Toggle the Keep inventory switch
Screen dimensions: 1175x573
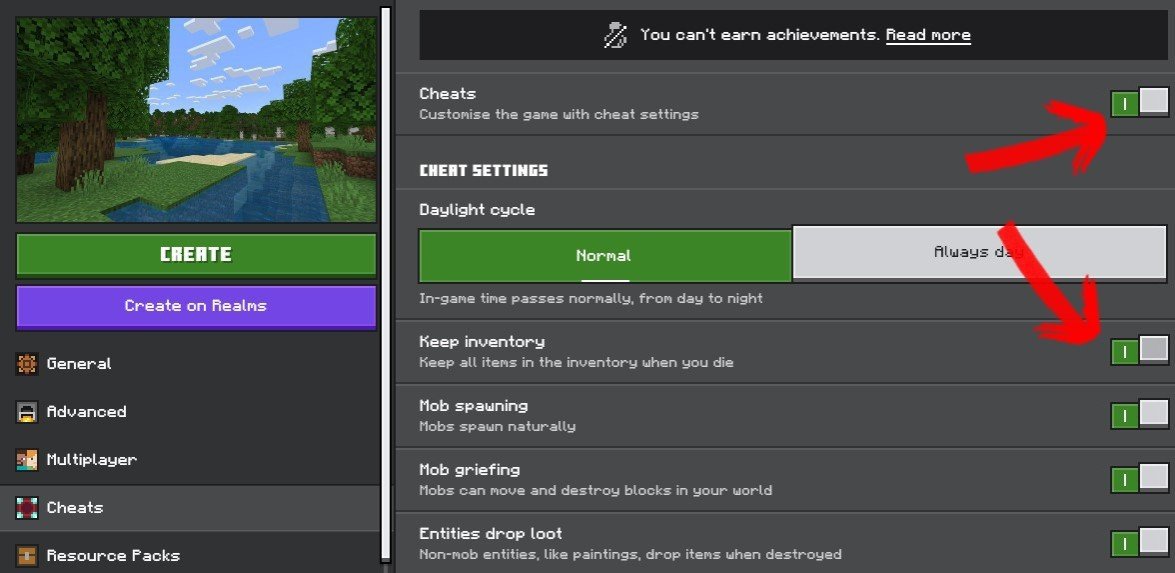1140,350
